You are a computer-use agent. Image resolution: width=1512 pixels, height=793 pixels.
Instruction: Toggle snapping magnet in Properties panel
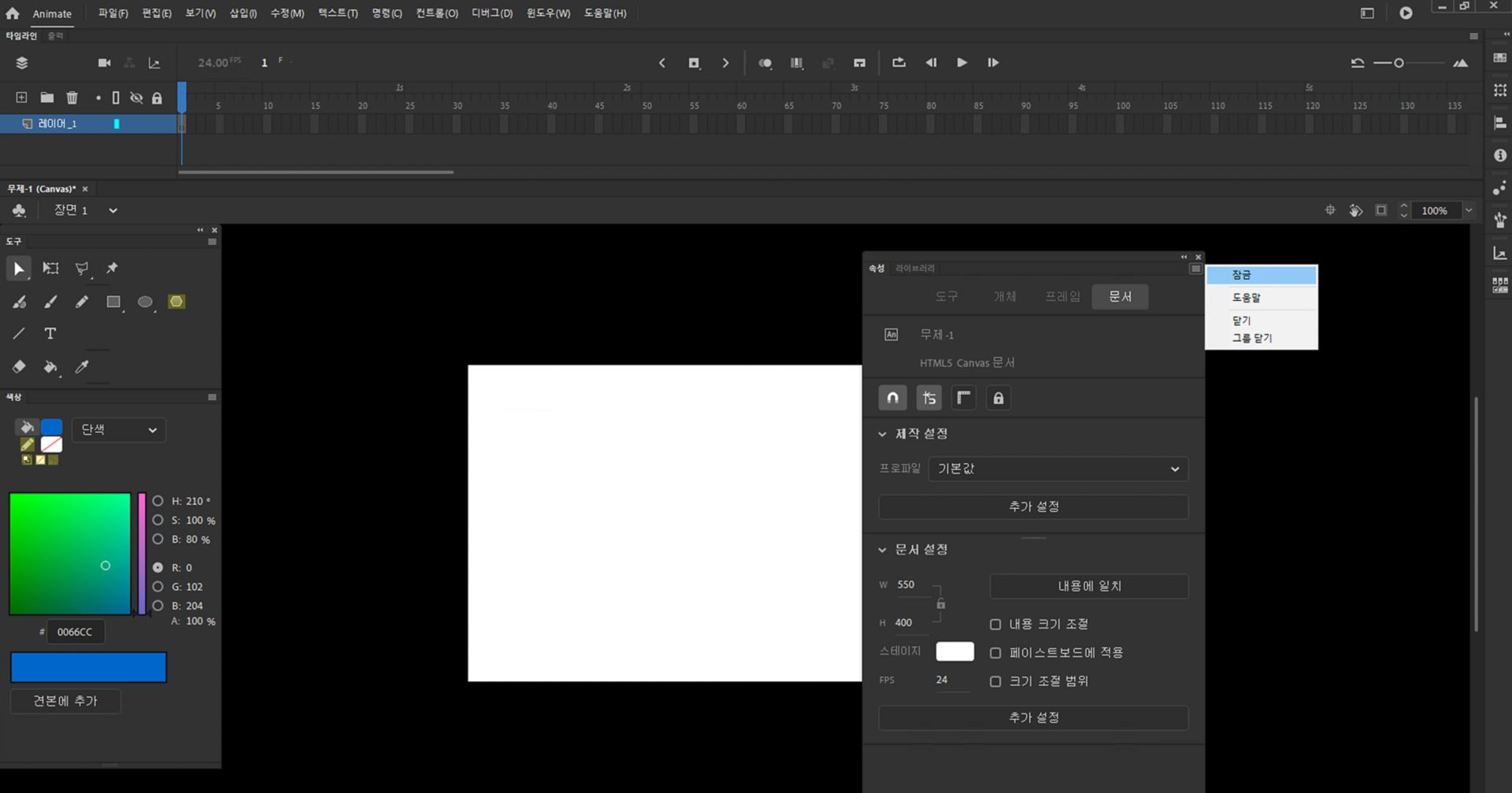[892, 398]
